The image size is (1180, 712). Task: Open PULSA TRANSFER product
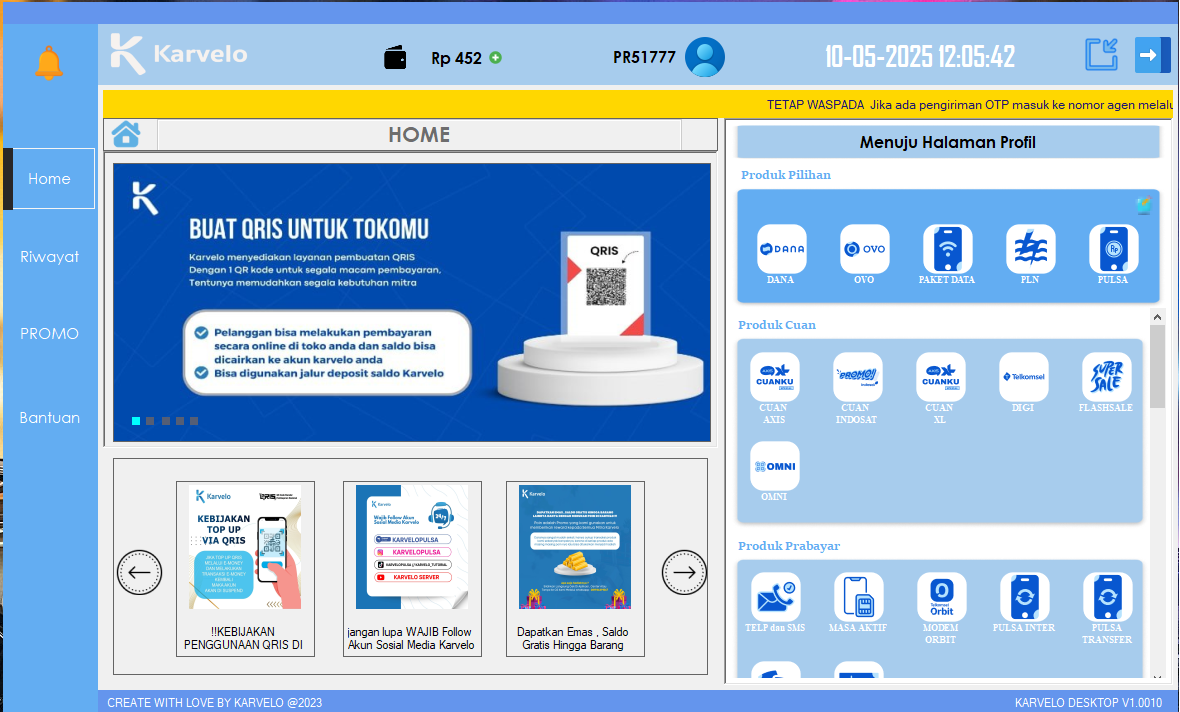(x=1107, y=597)
